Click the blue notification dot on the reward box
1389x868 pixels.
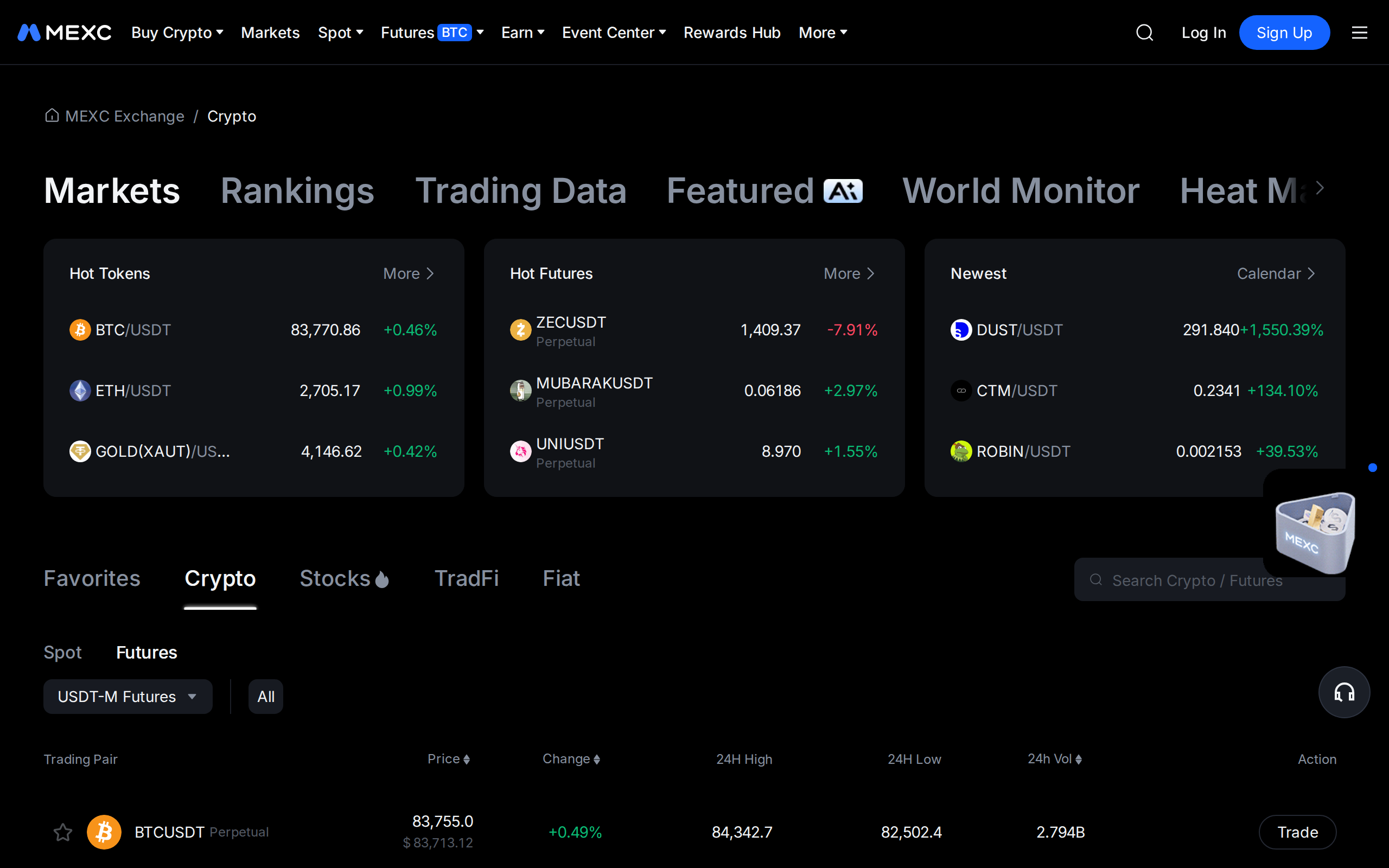pos(1372,467)
